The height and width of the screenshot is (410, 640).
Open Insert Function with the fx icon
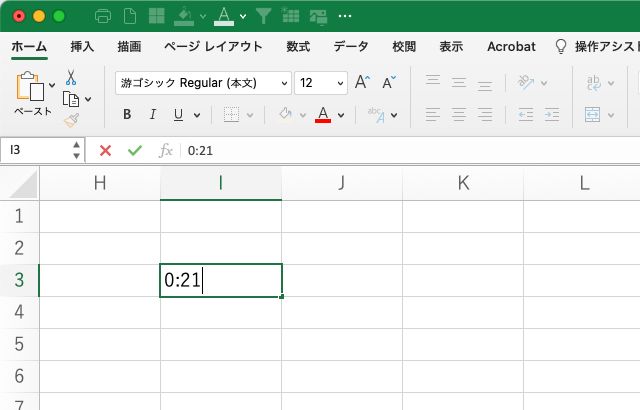point(166,150)
